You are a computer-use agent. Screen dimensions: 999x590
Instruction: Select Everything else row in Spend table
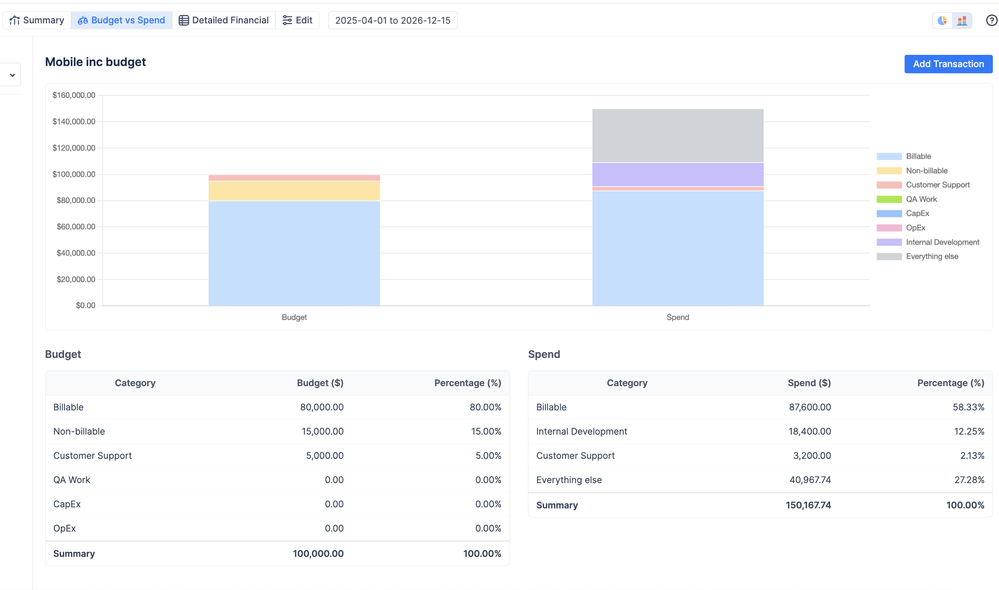pos(760,480)
